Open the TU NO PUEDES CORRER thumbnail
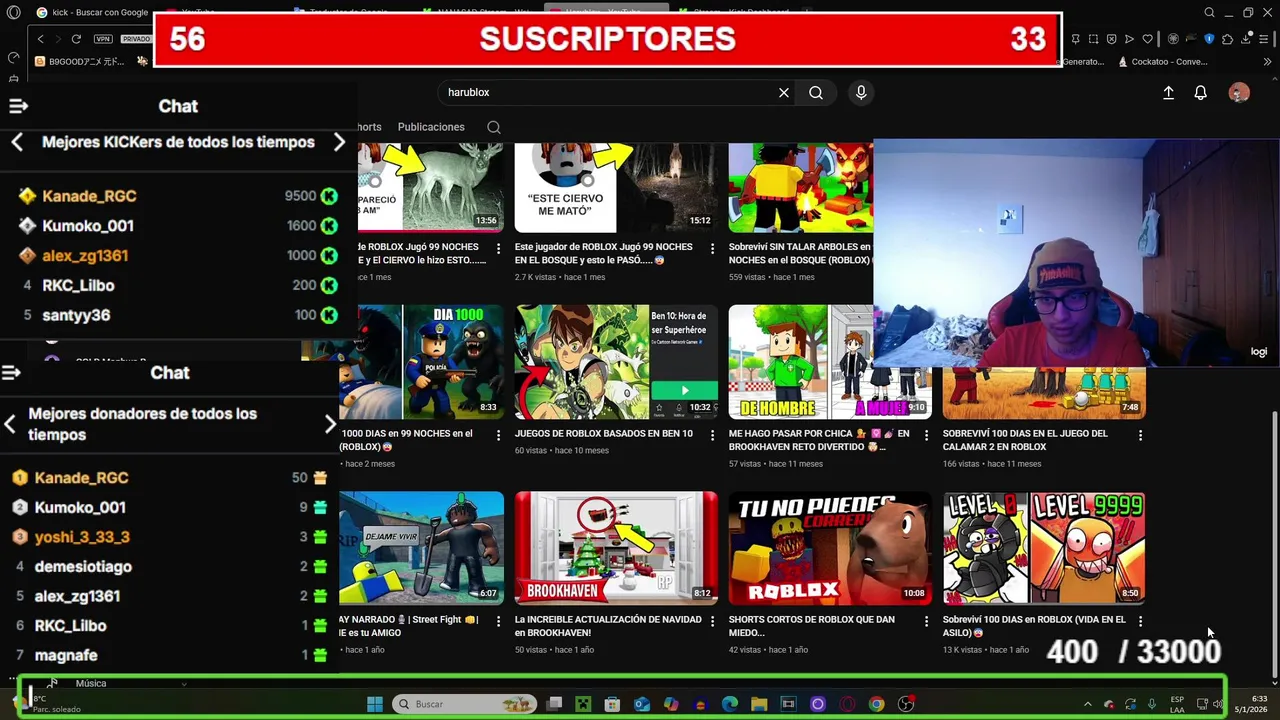Screen dimensions: 1280x720 [830, 548]
